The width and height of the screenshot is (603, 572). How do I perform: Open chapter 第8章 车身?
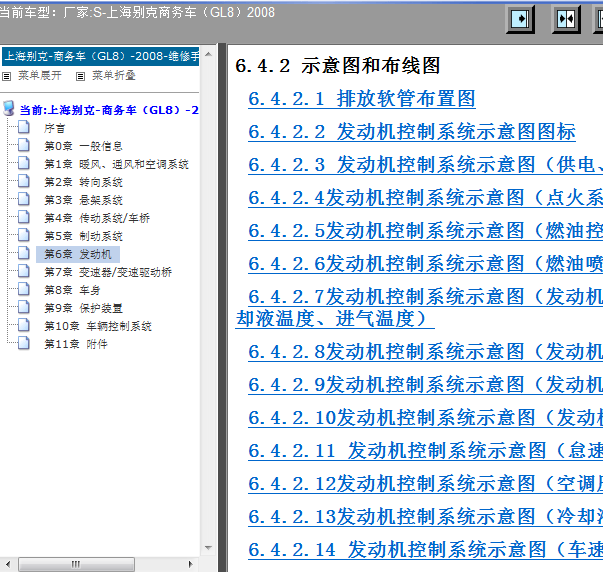tap(72, 290)
